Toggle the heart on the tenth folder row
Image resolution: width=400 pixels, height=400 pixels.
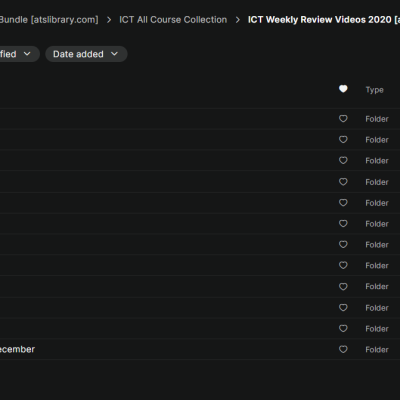[x=343, y=307]
